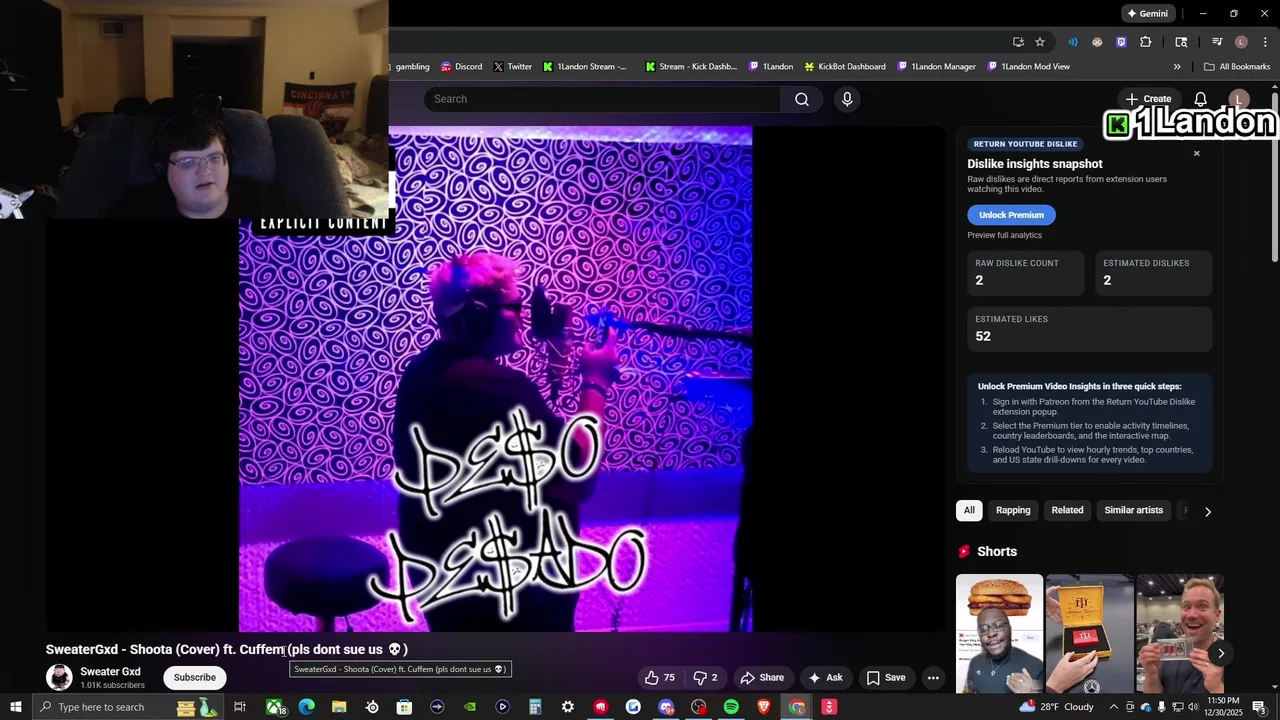Open Stream - Kick Dashboard bookmark
Screen dimensions: 1280x720
(x=690, y=67)
